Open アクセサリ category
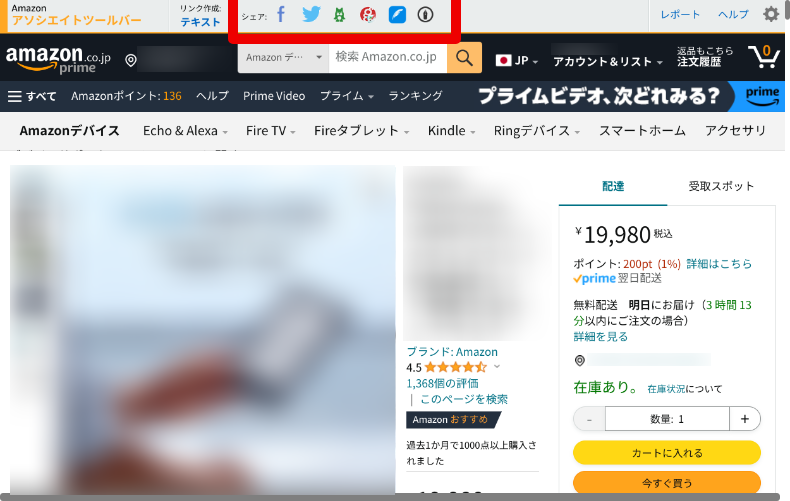 pos(736,131)
